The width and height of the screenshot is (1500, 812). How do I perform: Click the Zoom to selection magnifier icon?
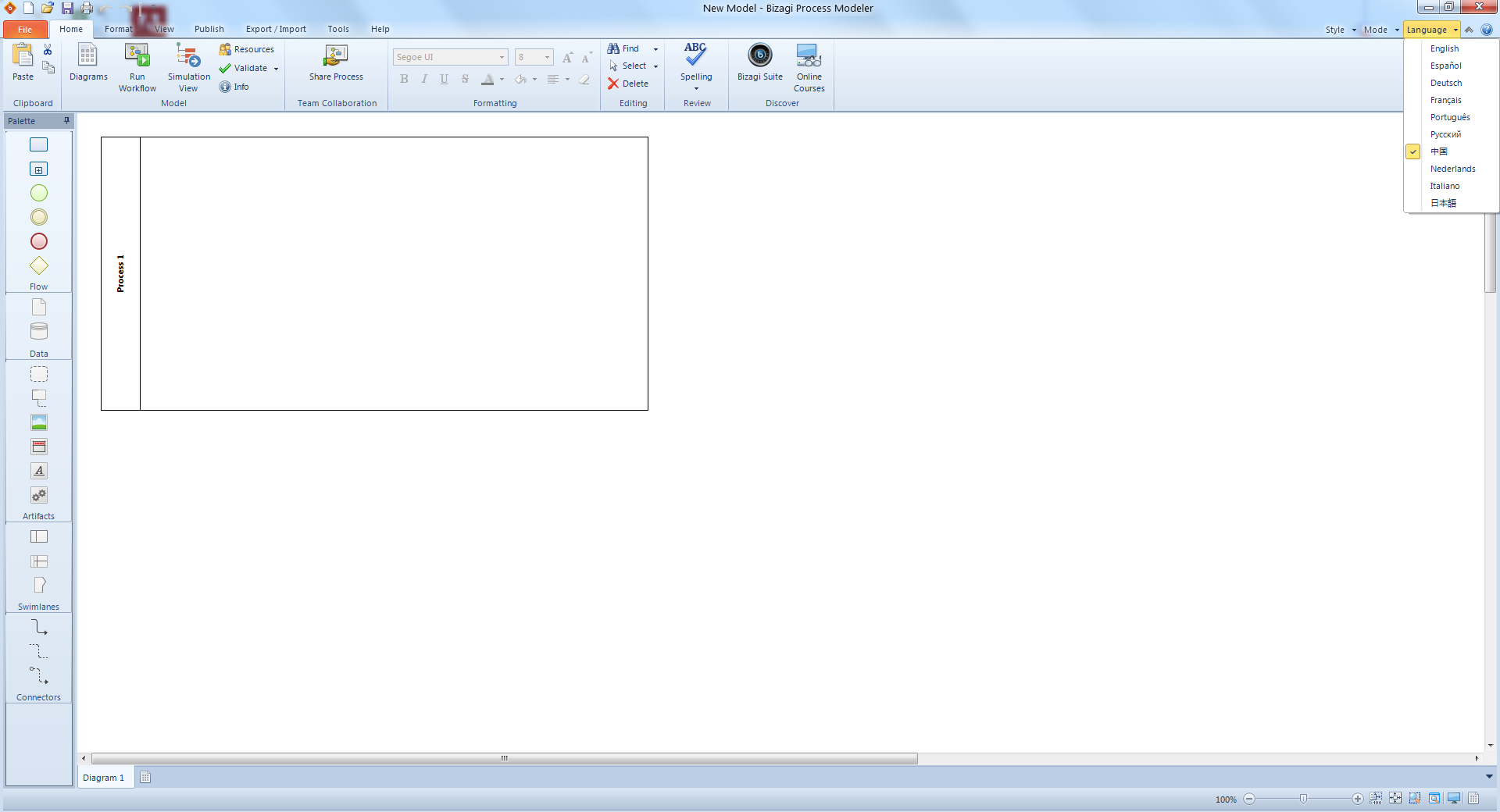pos(1415,798)
